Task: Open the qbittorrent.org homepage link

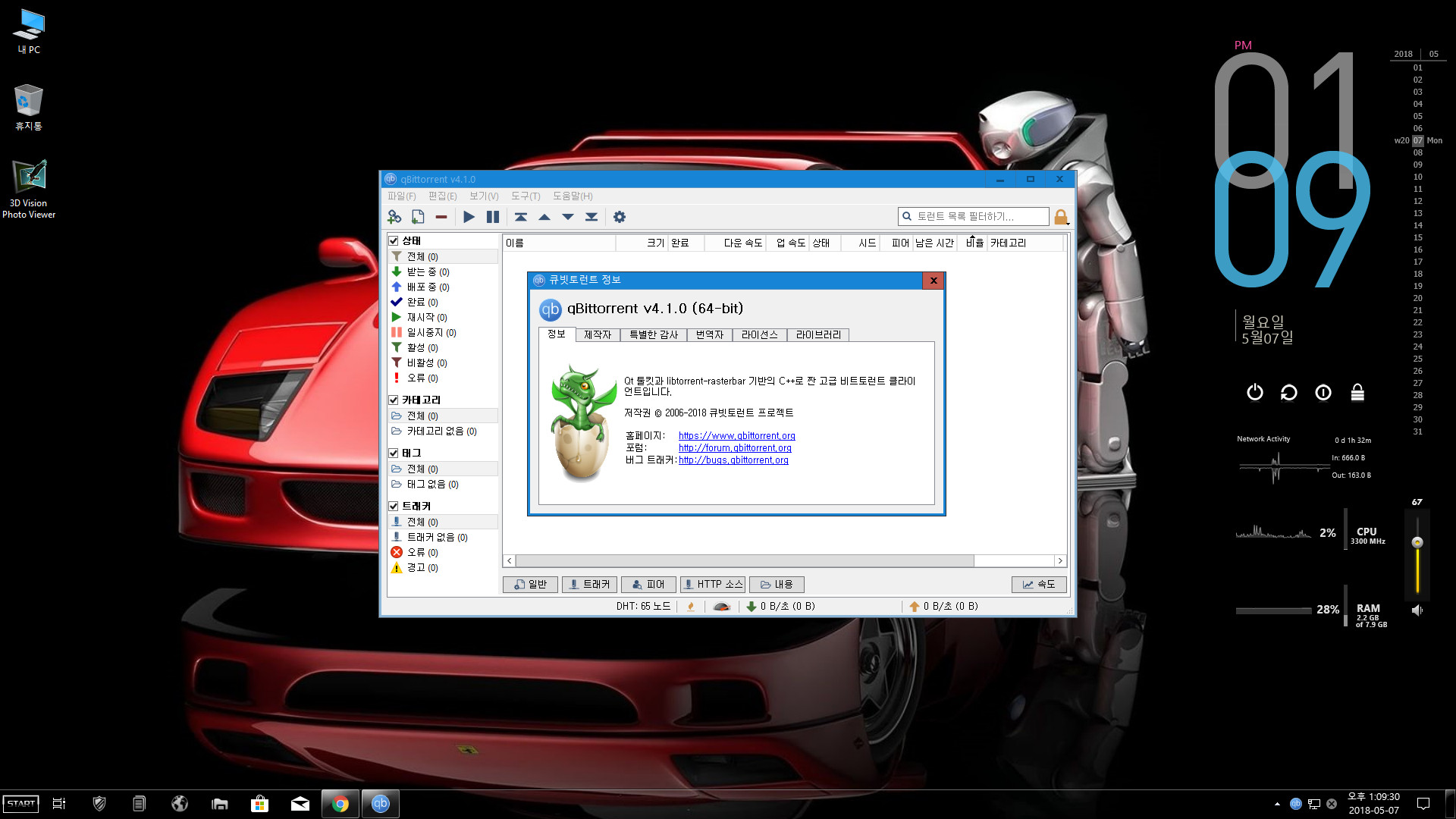Action: pos(737,436)
